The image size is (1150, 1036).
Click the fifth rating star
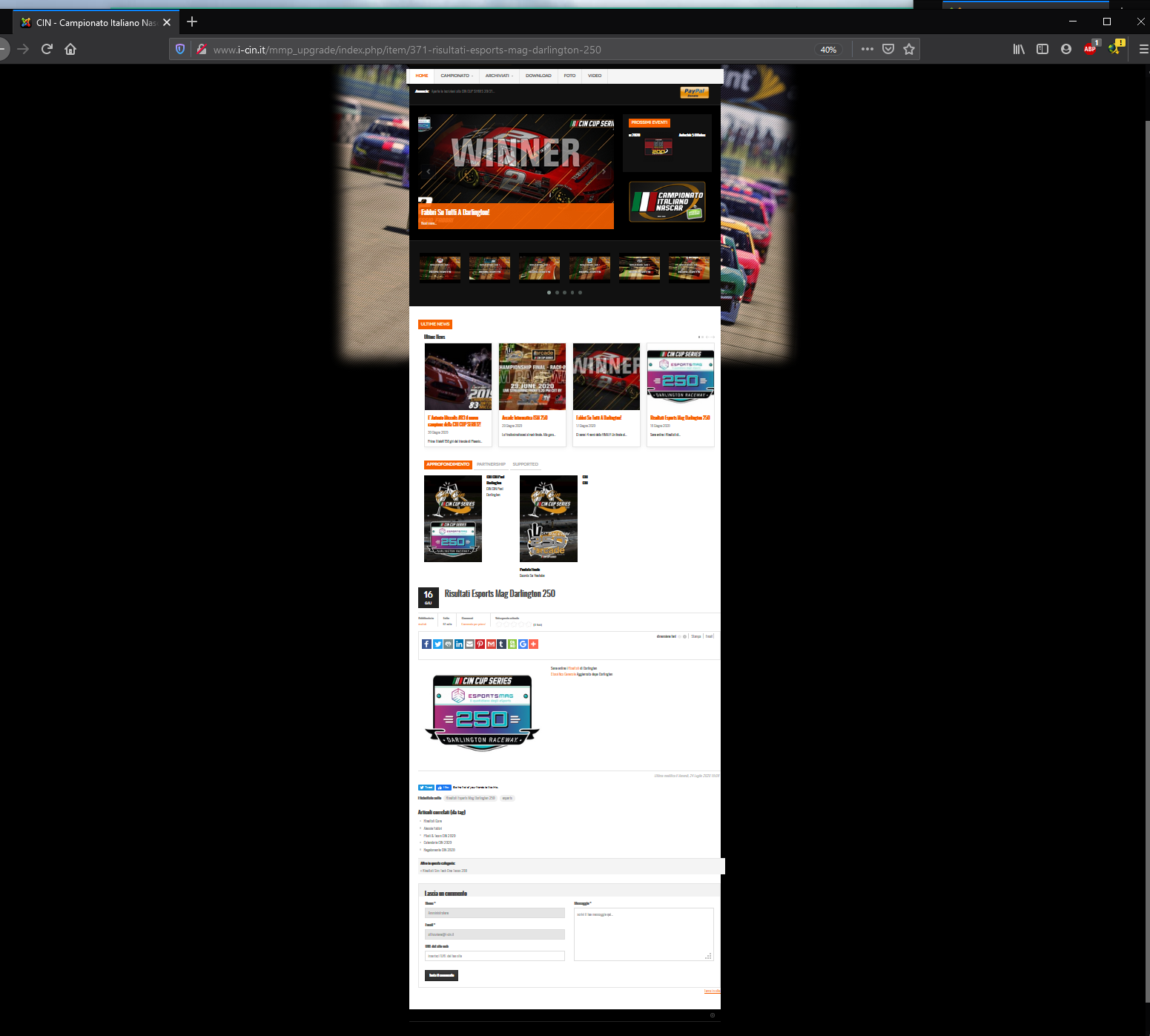coord(529,624)
